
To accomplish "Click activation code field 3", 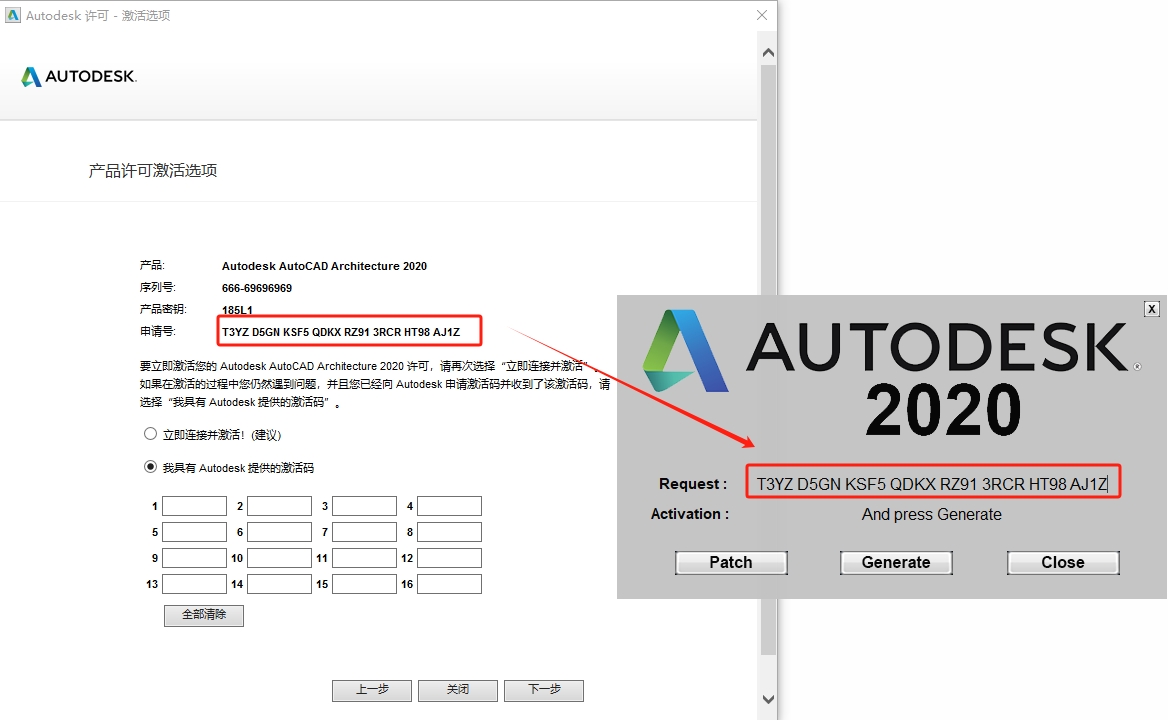I will pos(364,506).
